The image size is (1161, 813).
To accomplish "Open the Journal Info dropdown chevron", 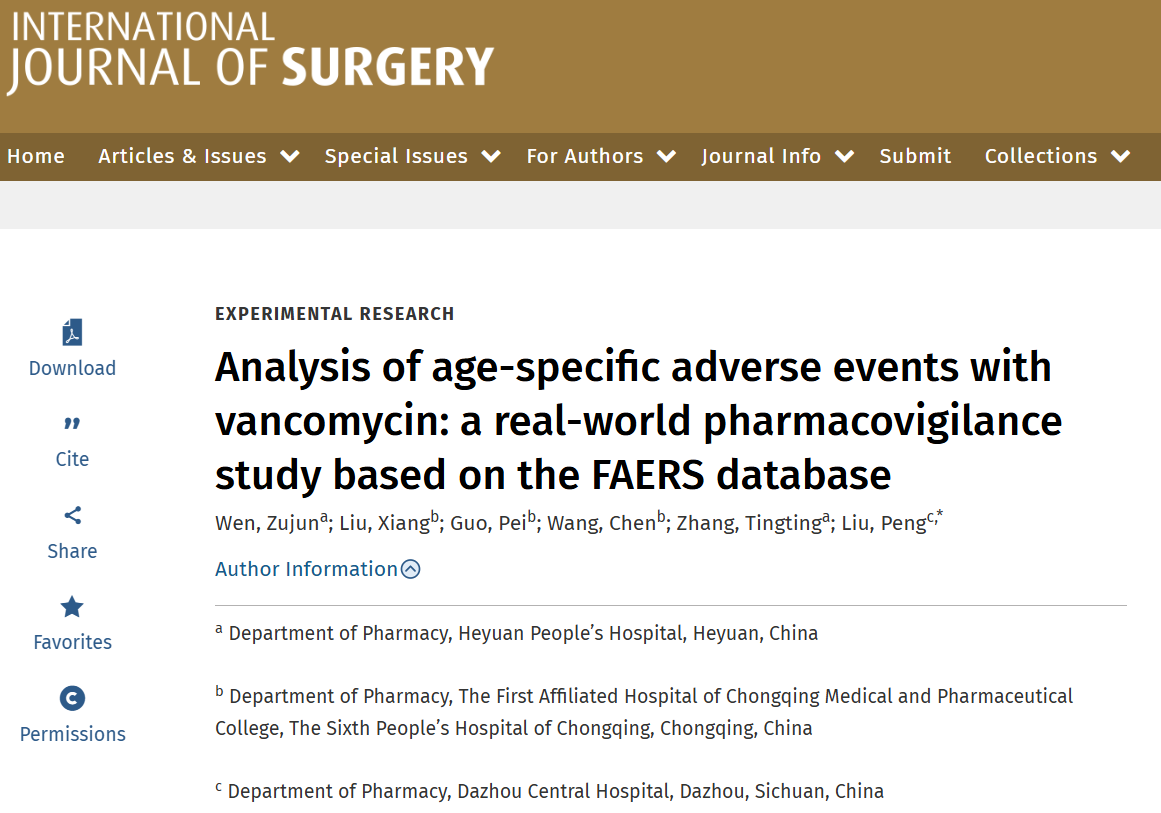I will (x=845, y=156).
